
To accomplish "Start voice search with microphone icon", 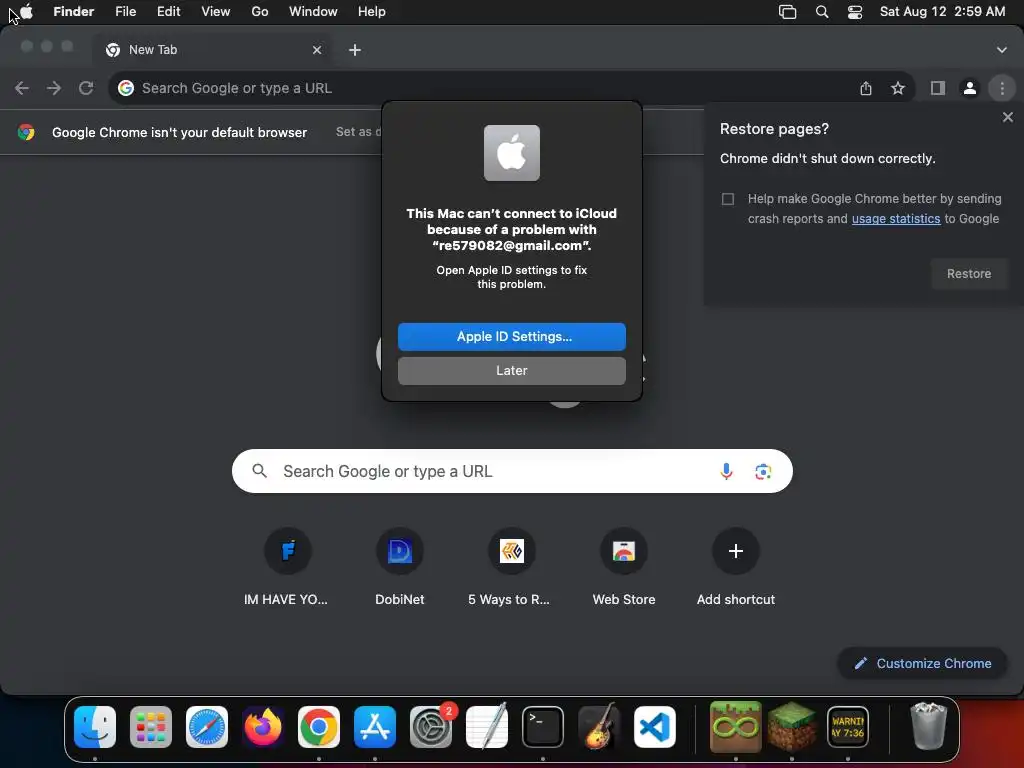I will tap(726, 471).
